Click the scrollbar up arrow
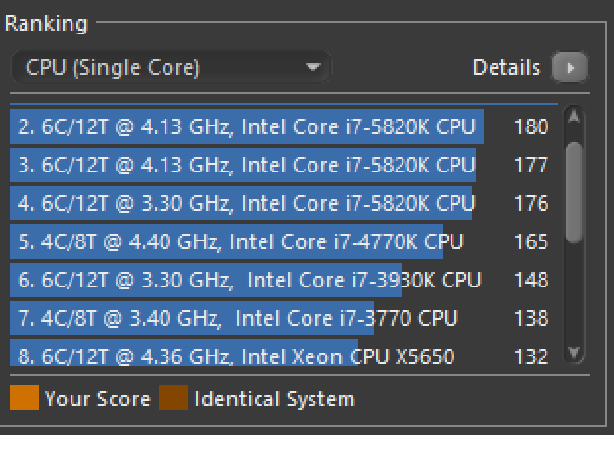614x460 pixels. coord(574,117)
